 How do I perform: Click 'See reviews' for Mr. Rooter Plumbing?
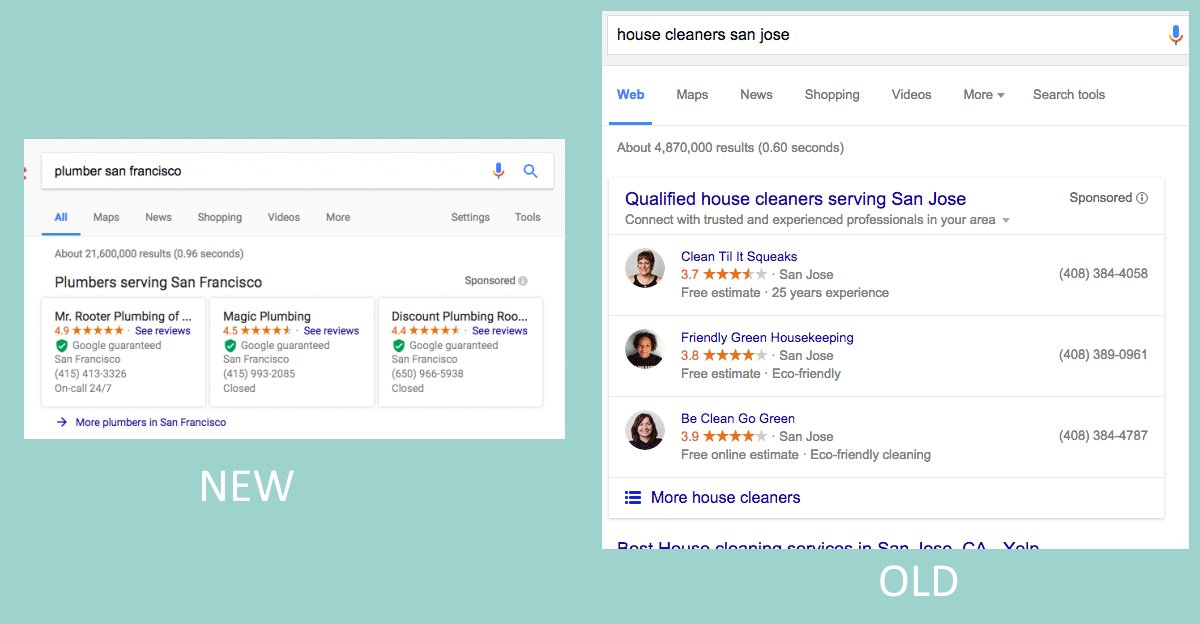point(162,331)
